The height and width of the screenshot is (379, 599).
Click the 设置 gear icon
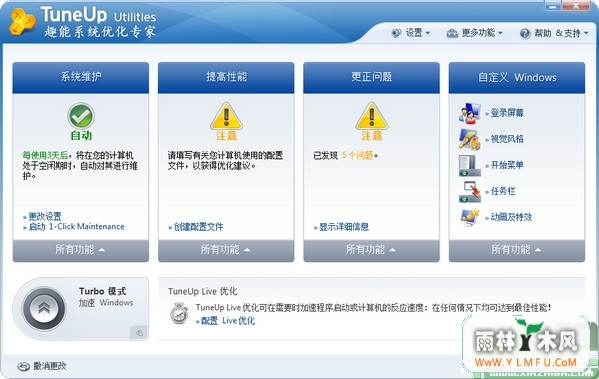397,33
